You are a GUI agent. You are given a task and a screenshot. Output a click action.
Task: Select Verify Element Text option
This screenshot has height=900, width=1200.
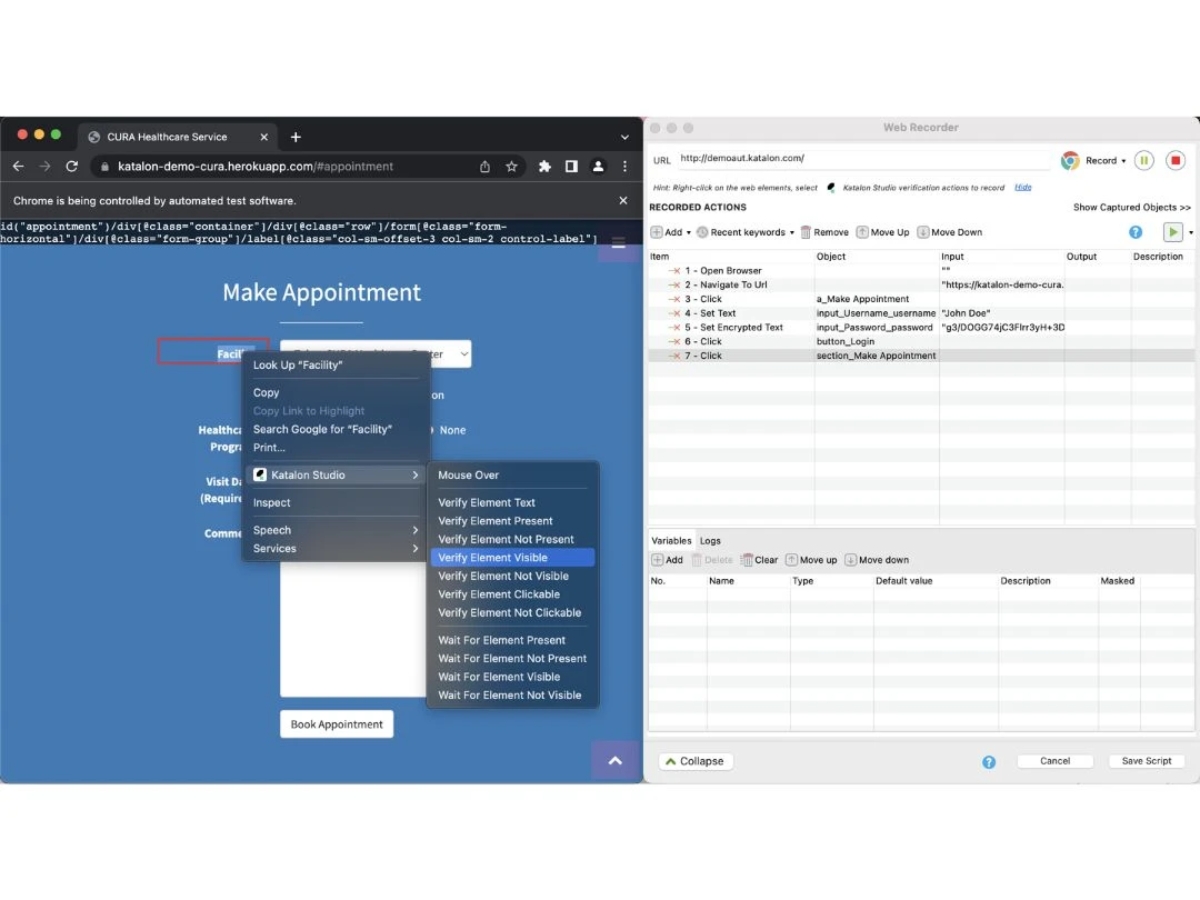pyautogui.click(x=513, y=503)
